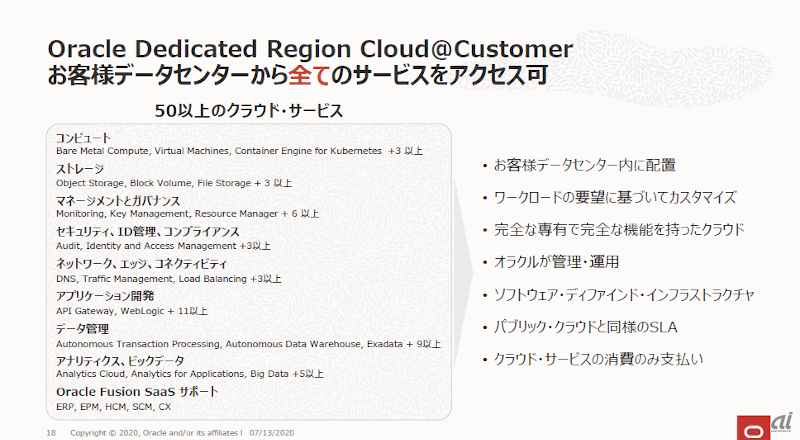The image size is (800, 440).
Task: Click the red '全て' text in subtitle
Action: click(x=309, y=76)
